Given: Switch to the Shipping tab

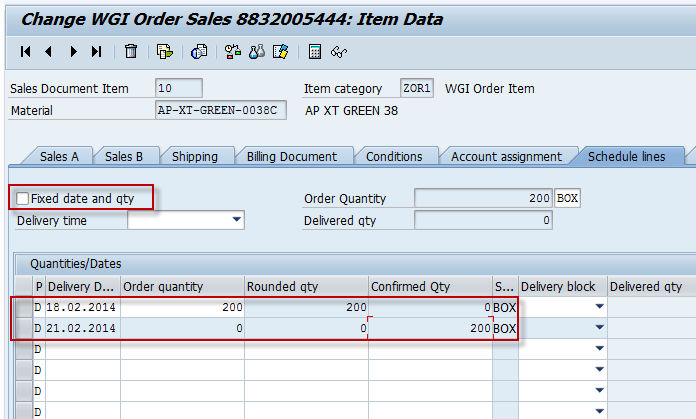Looking at the screenshot, I should point(194,156).
